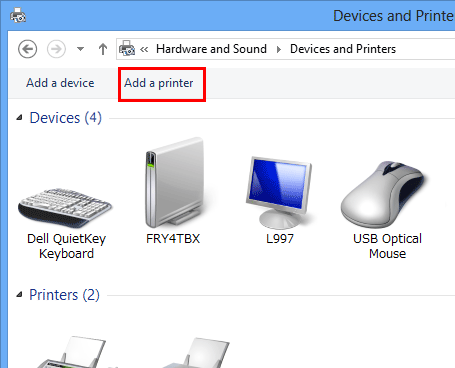Go up one folder level

pos(103,49)
